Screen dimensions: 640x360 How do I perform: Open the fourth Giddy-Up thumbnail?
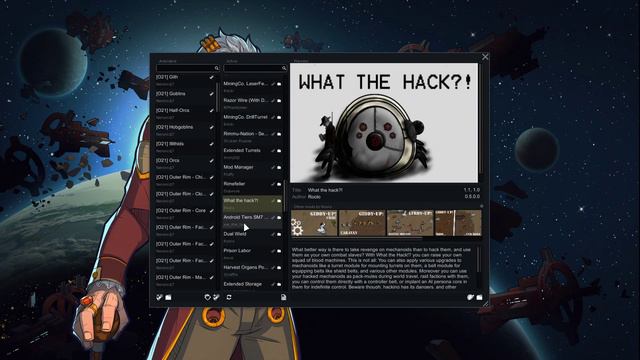[458, 223]
